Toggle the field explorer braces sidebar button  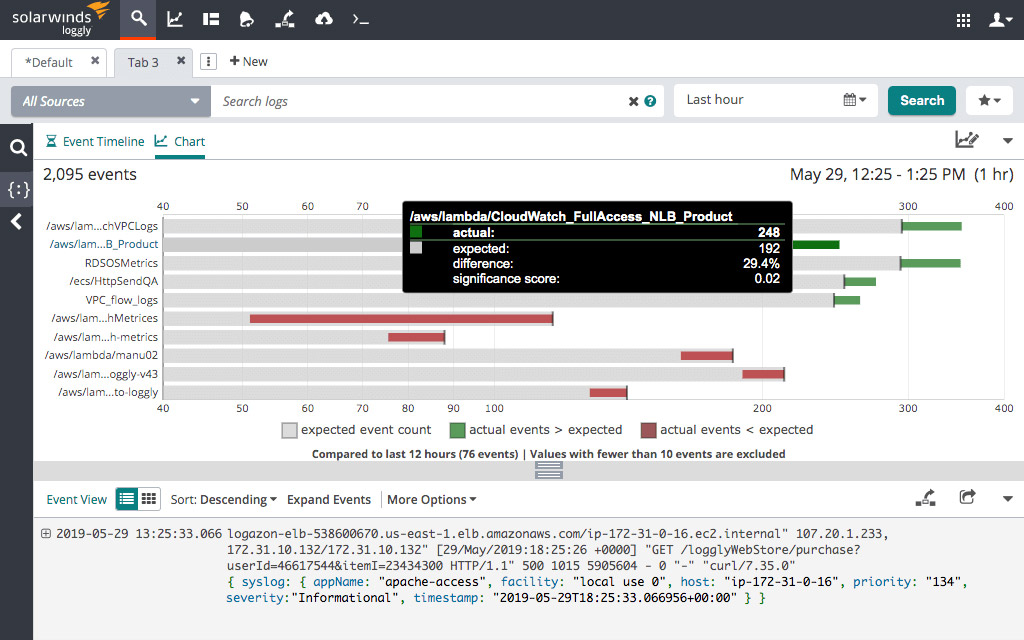17,189
